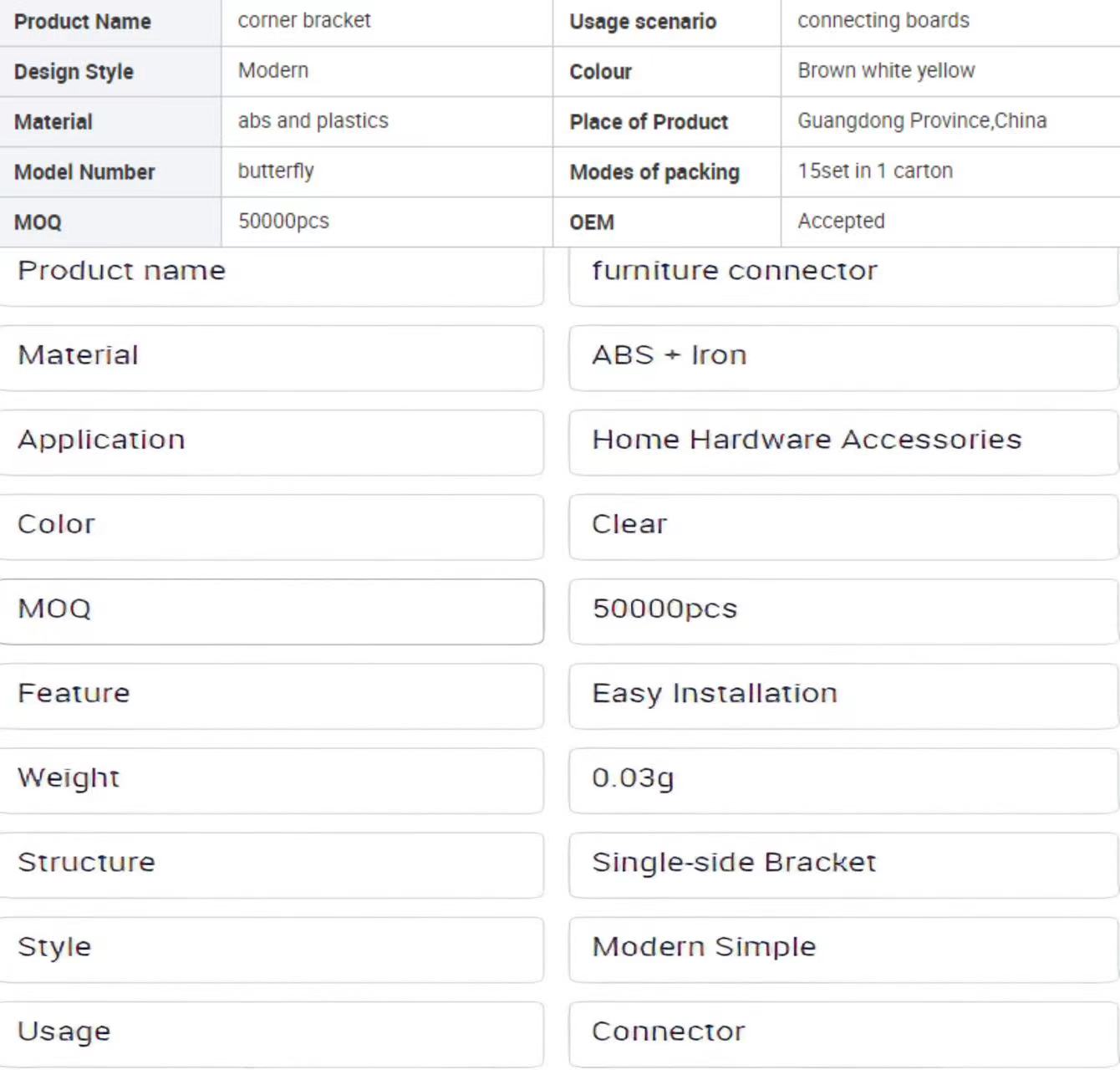Click the 'Weight' label field
1120x1070 pixels.
pos(272,780)
